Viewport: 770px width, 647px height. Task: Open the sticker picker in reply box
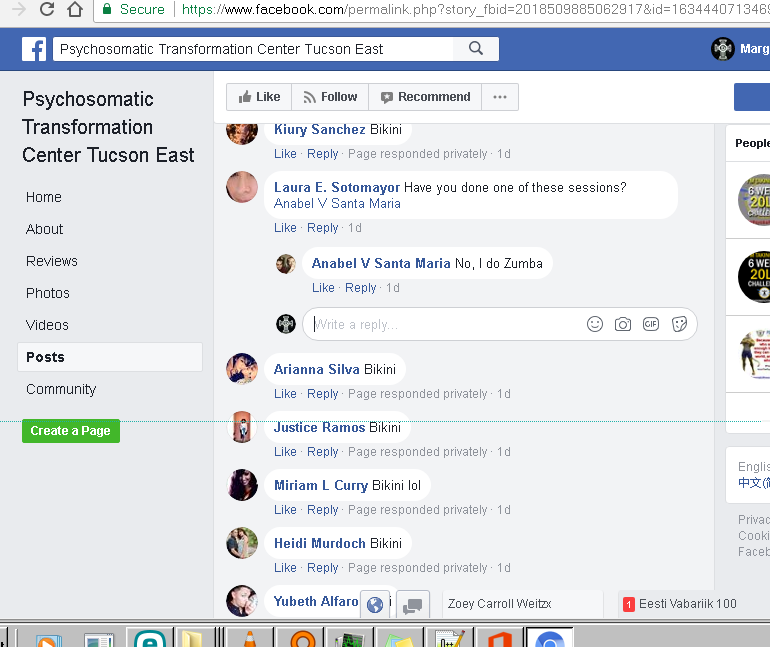pyautogui.click(x=679, y=324)
